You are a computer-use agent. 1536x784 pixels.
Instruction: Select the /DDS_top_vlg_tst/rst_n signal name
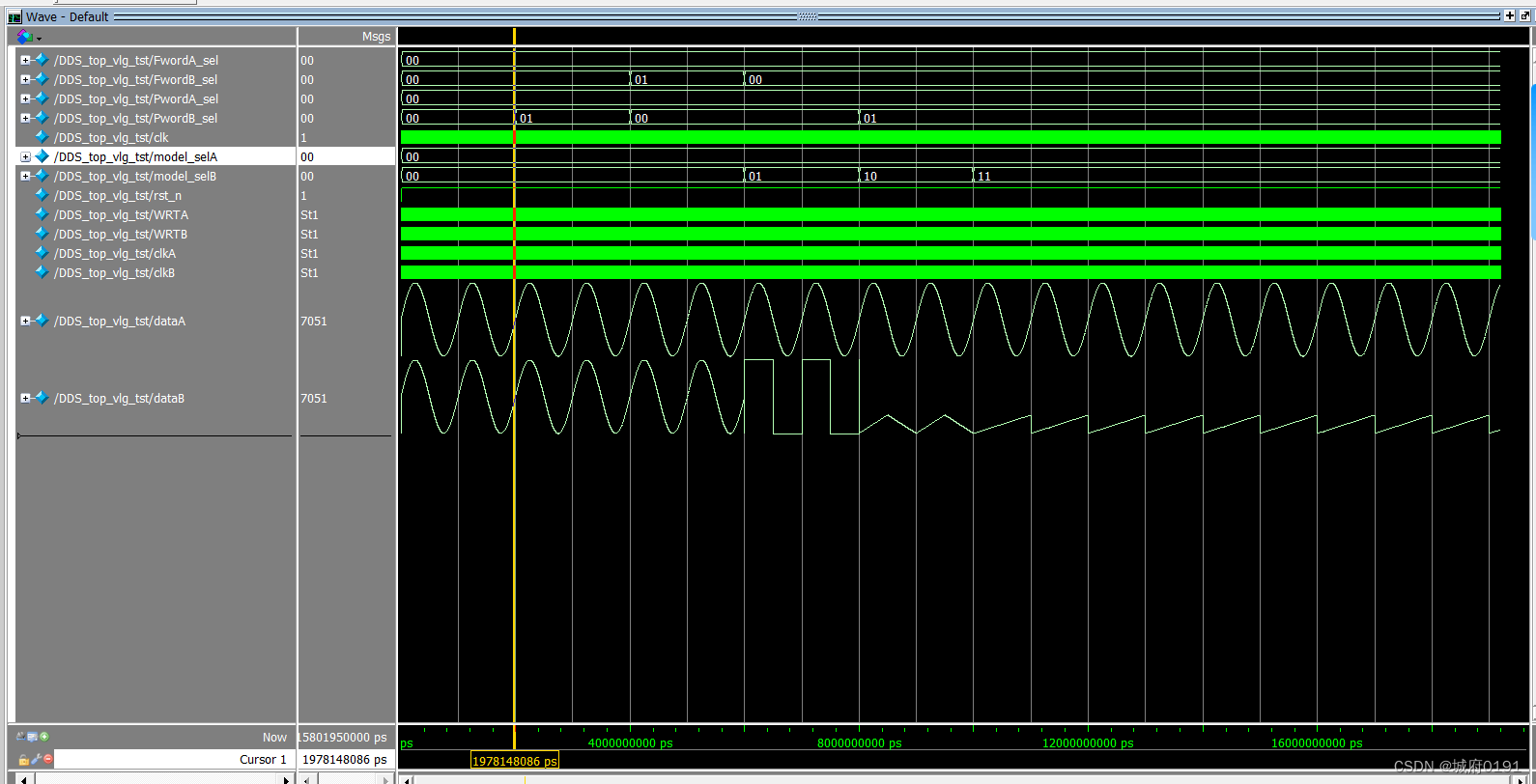pos(118,195)
